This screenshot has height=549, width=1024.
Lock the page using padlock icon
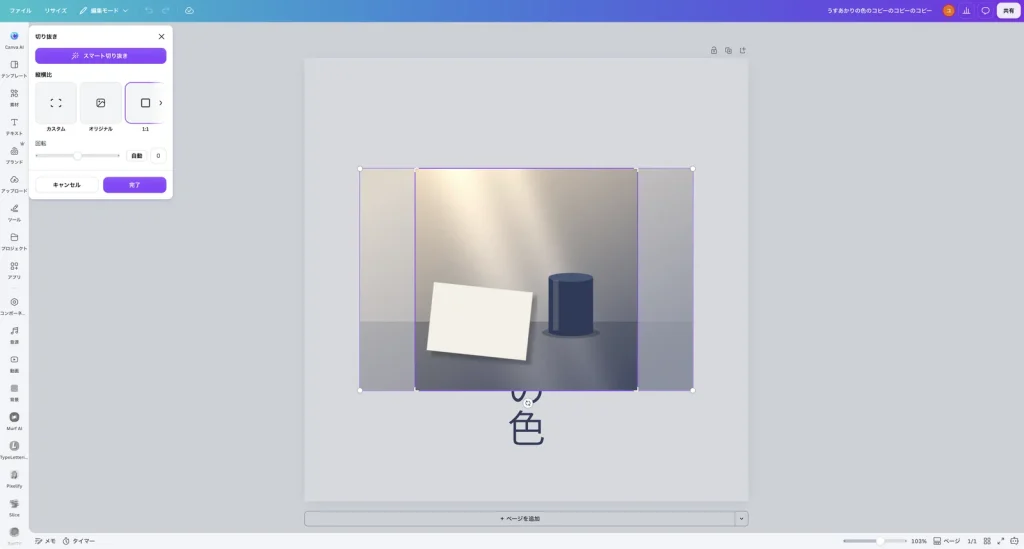(714, 50)
